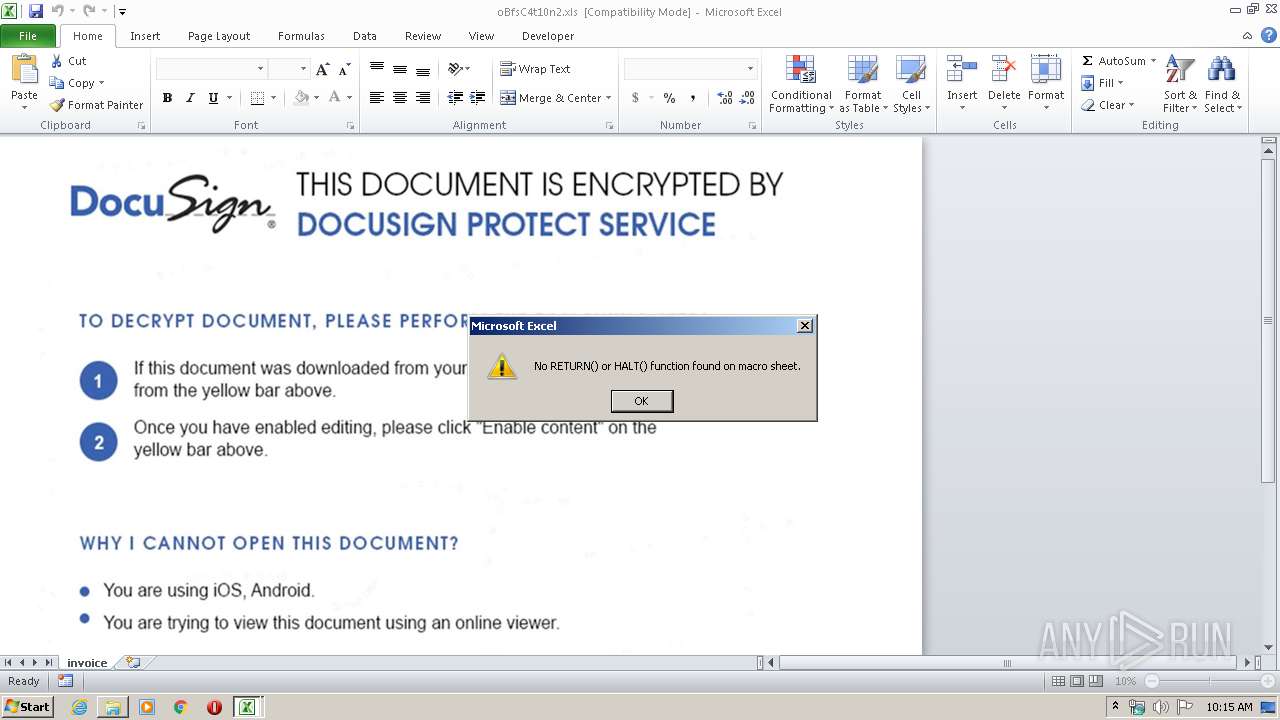The image size is (1280, 720).
Task: Click Decrease Indent icon
Action: coord(455,98)
